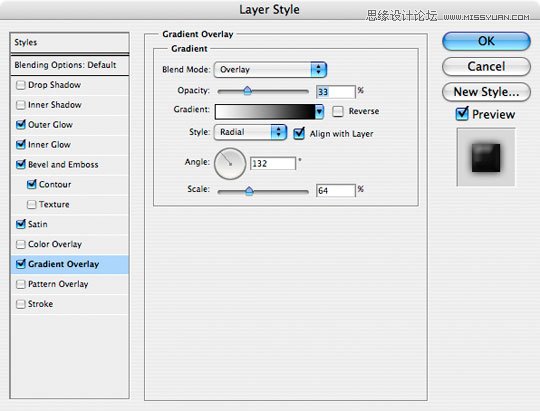Enable the Drop Shadow checkbox
Screen dimensions: 540x411
point(21,85)
